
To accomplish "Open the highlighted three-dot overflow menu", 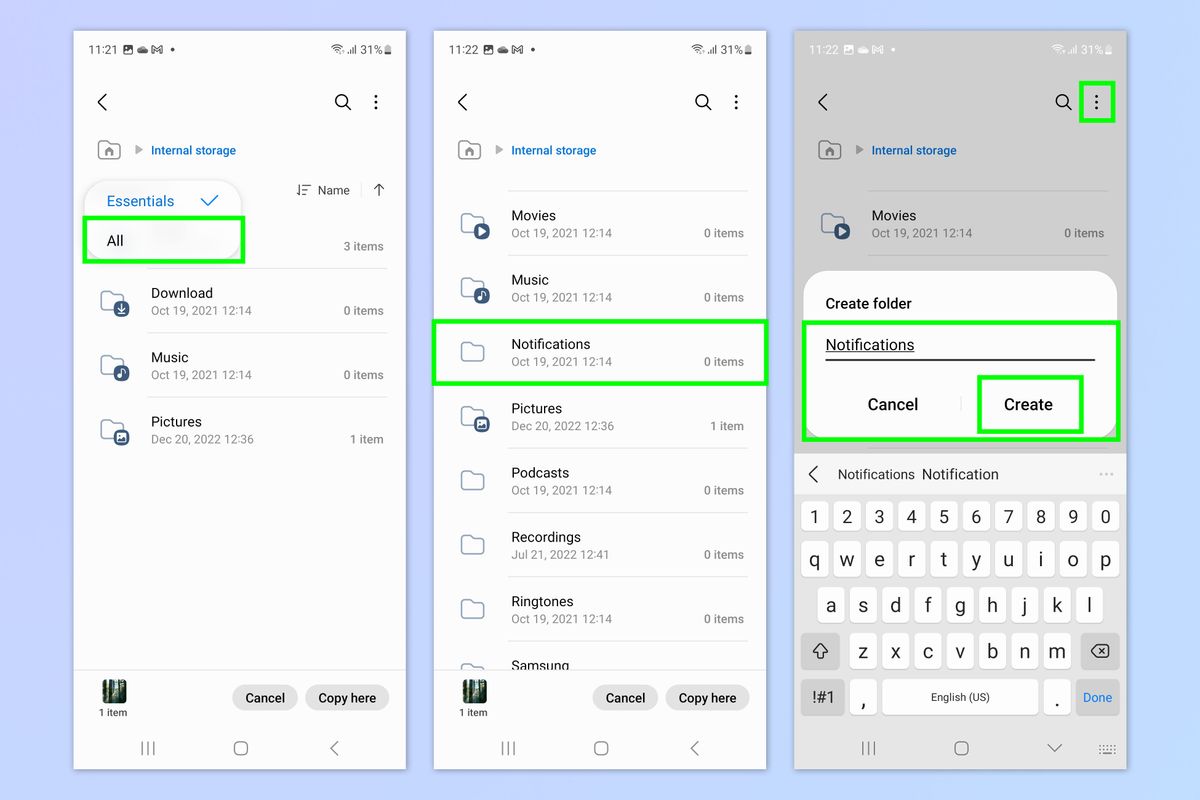I will click(1097, 102).
